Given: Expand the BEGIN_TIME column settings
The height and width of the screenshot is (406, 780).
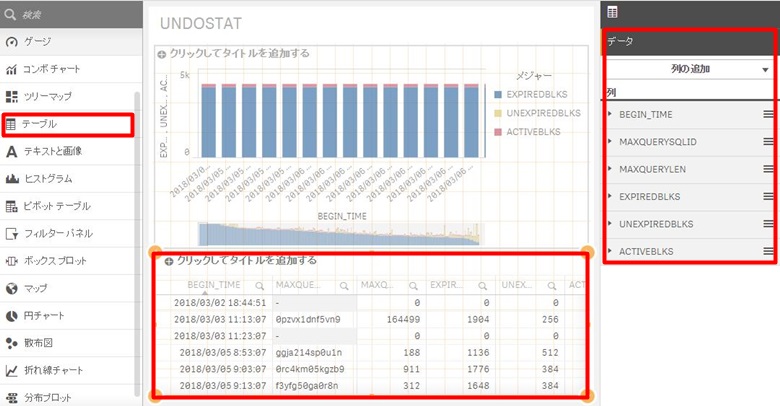Looking at the screenshot, I should 611,114.
